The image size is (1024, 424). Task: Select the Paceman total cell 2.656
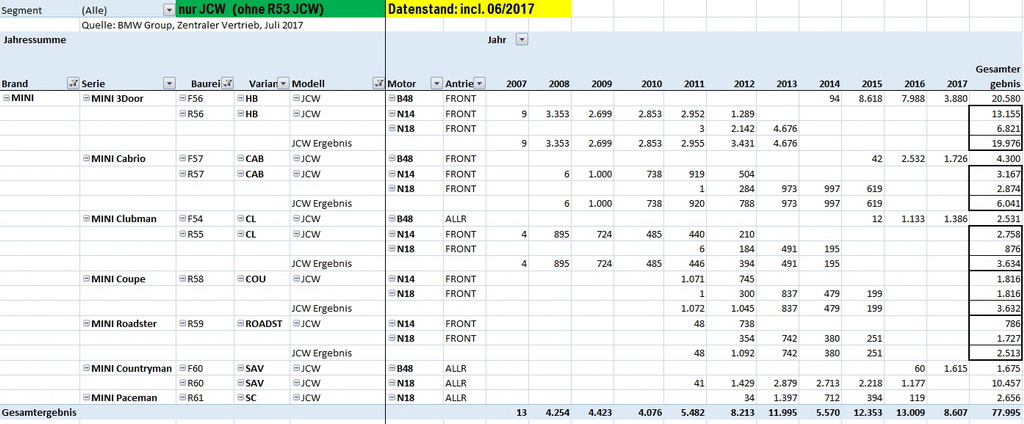(x=996, y=398)
